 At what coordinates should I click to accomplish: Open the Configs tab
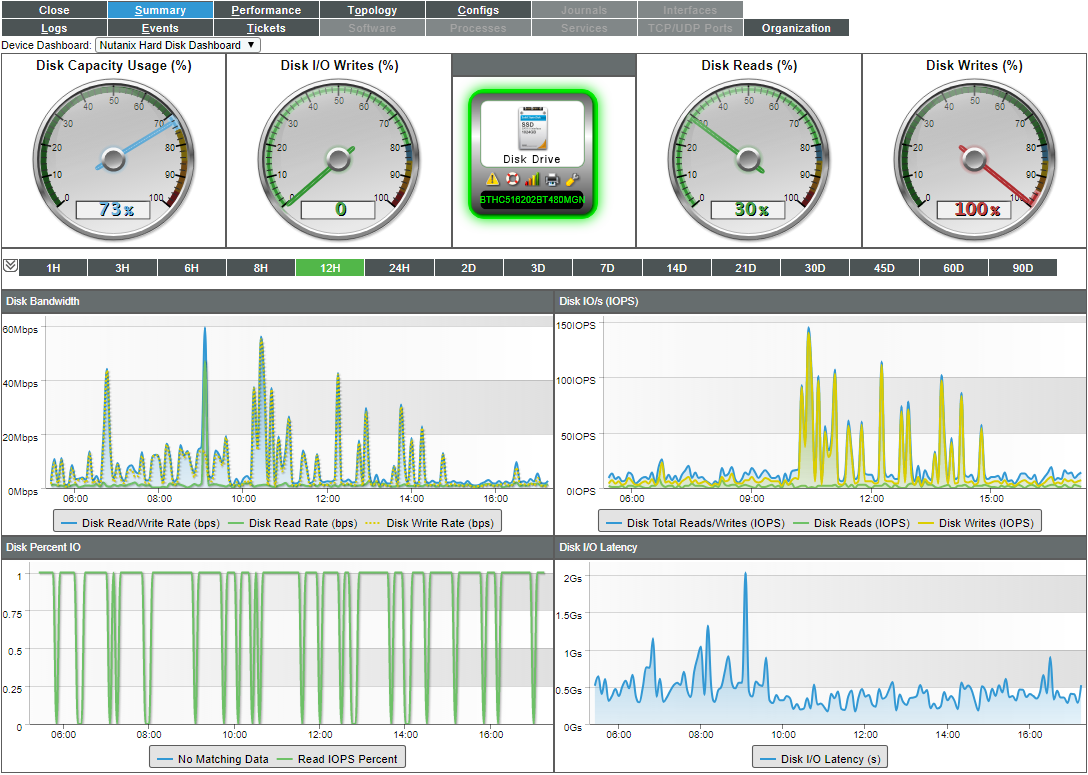(x=478, y=10)
